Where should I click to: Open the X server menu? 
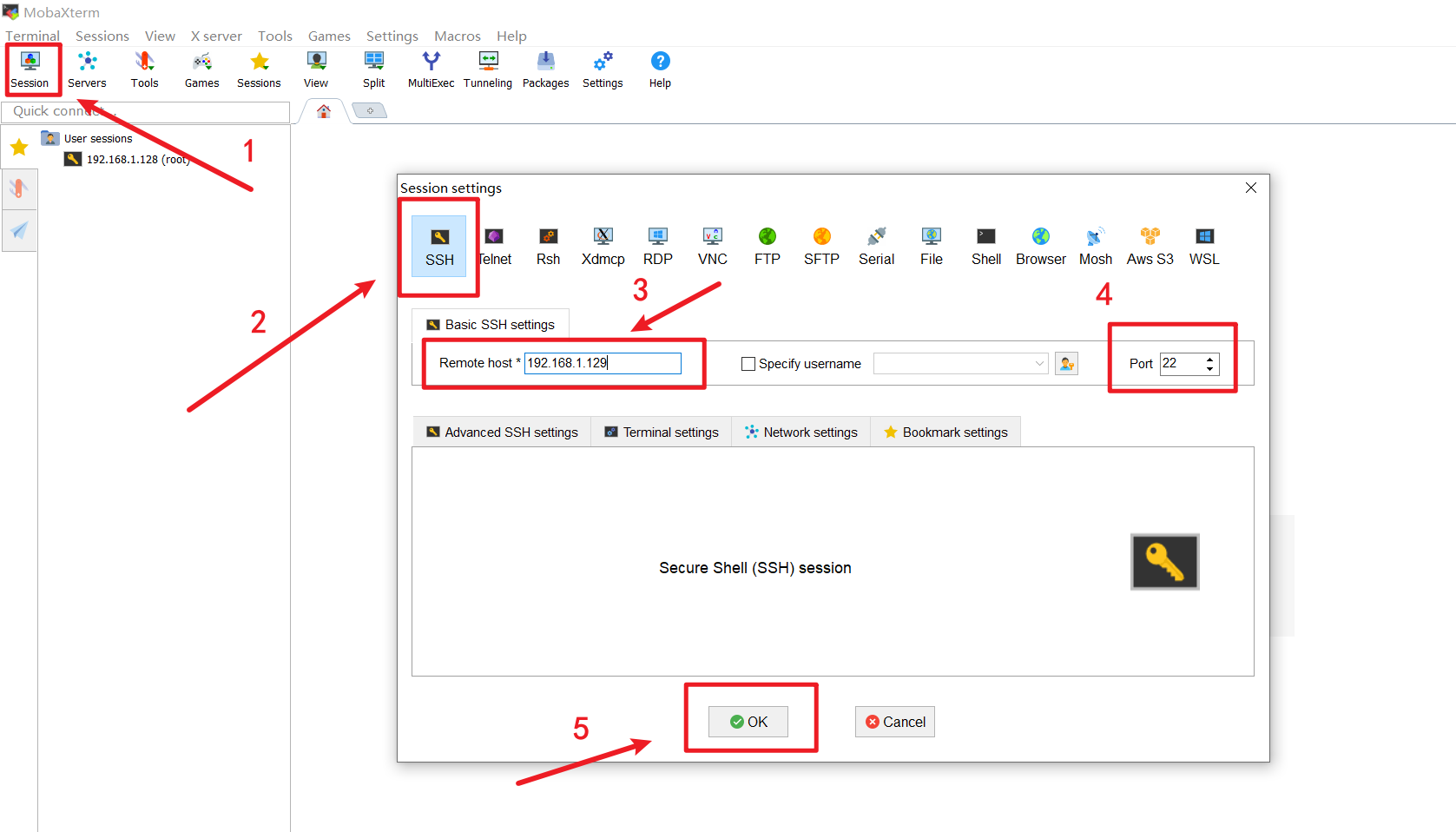(x=216, y=36)
